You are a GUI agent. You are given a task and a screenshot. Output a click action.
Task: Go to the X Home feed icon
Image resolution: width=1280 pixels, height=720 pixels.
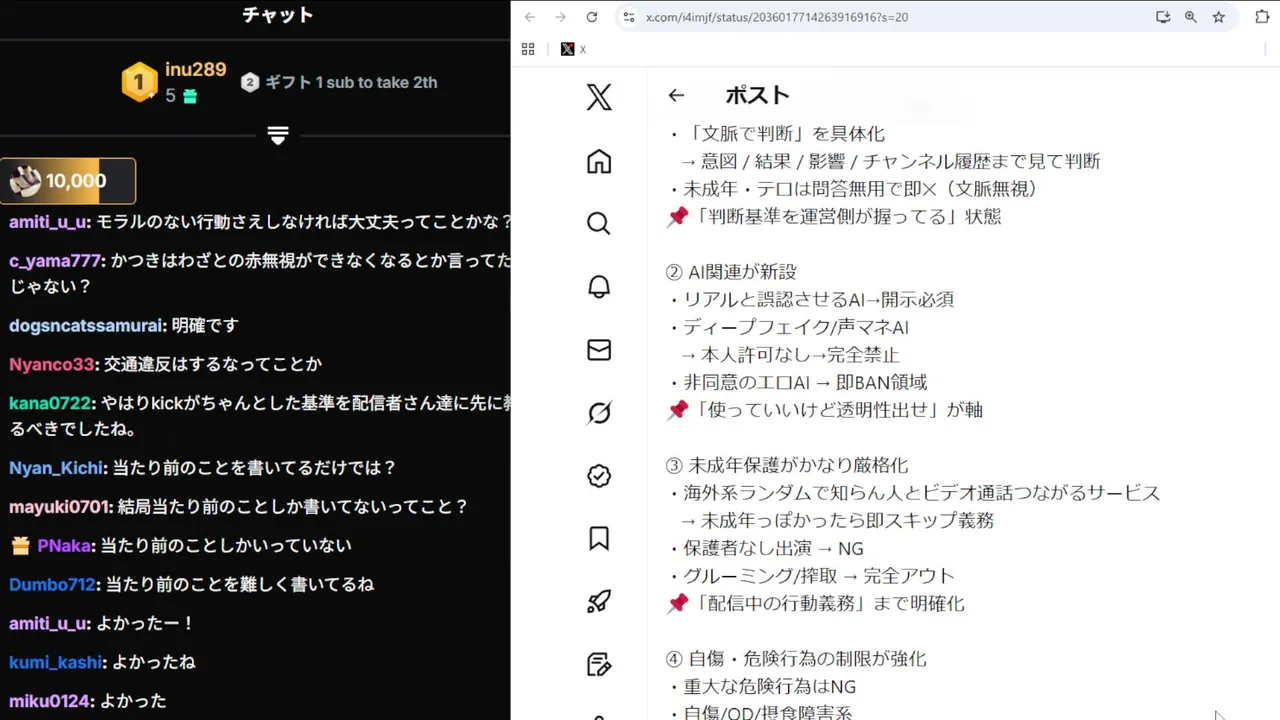[599, 161]
